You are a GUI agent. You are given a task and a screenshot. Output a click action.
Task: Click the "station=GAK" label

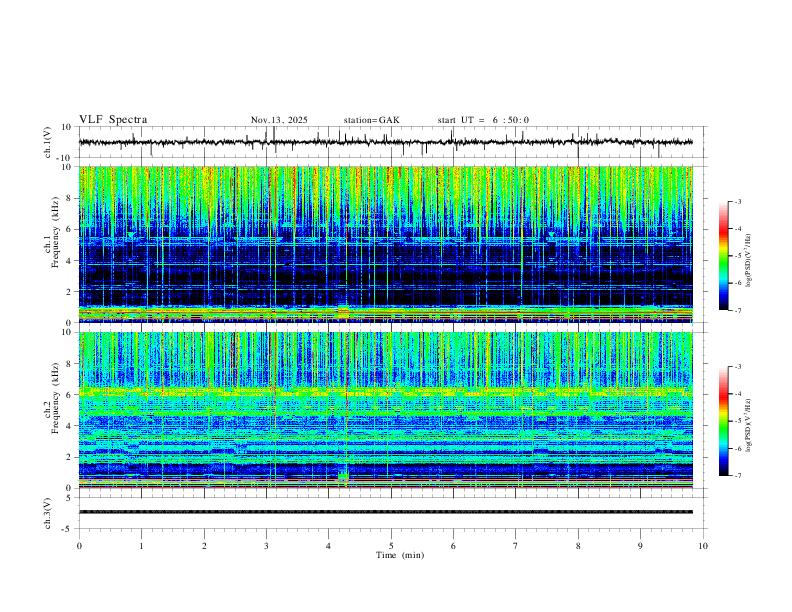(x=371, y=120)
